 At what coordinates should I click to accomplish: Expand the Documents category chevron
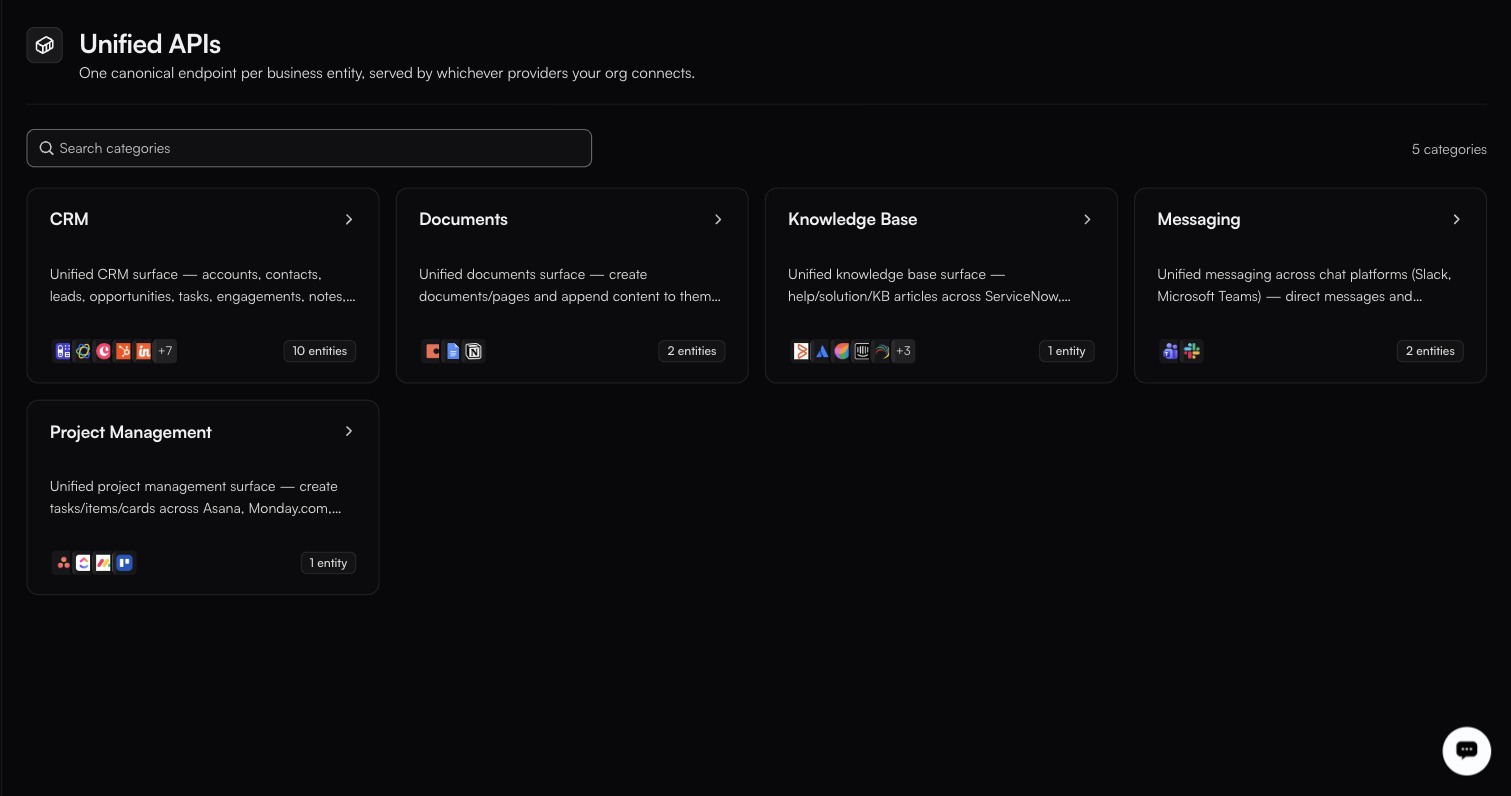point(718,219)
